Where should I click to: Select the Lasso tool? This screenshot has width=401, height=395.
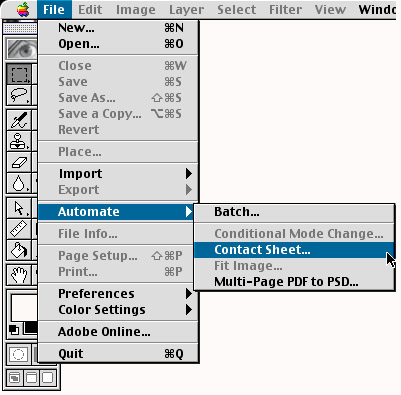tap(19, 95)
